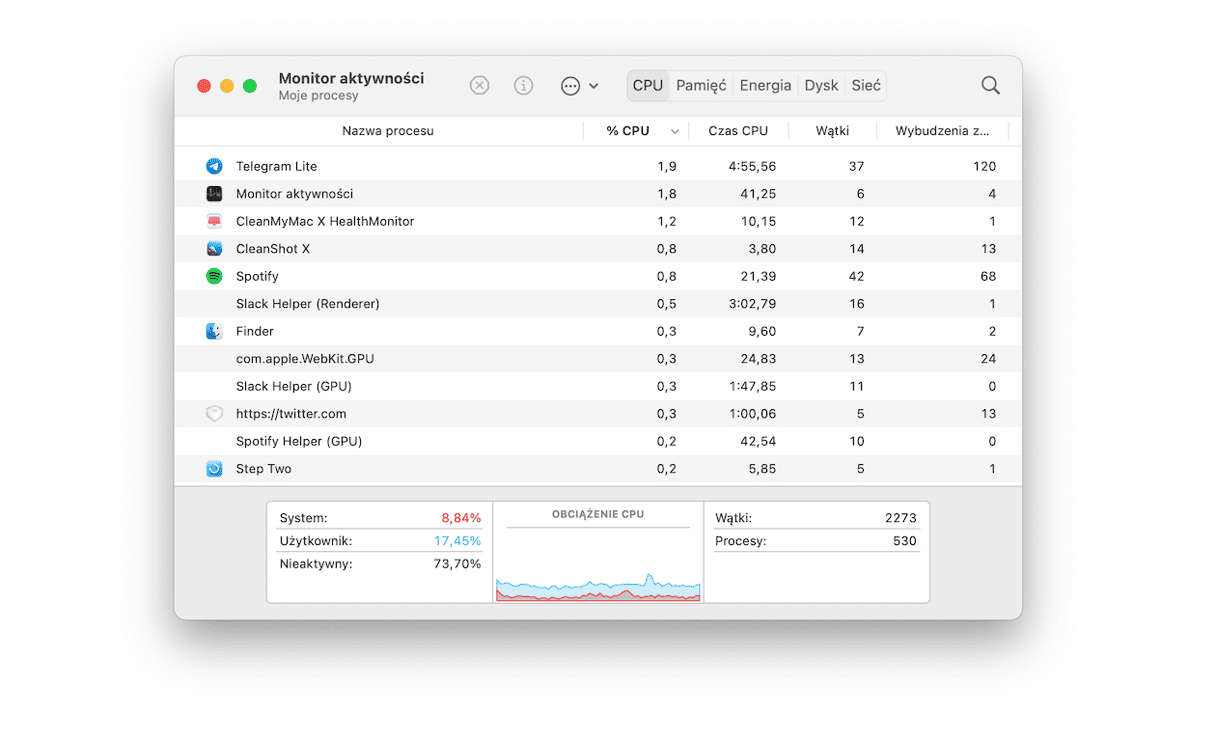This screenshot has width=1216, height=740.
Task: Select the Slack Helper (Renderer) process
Action: [308, 304]
